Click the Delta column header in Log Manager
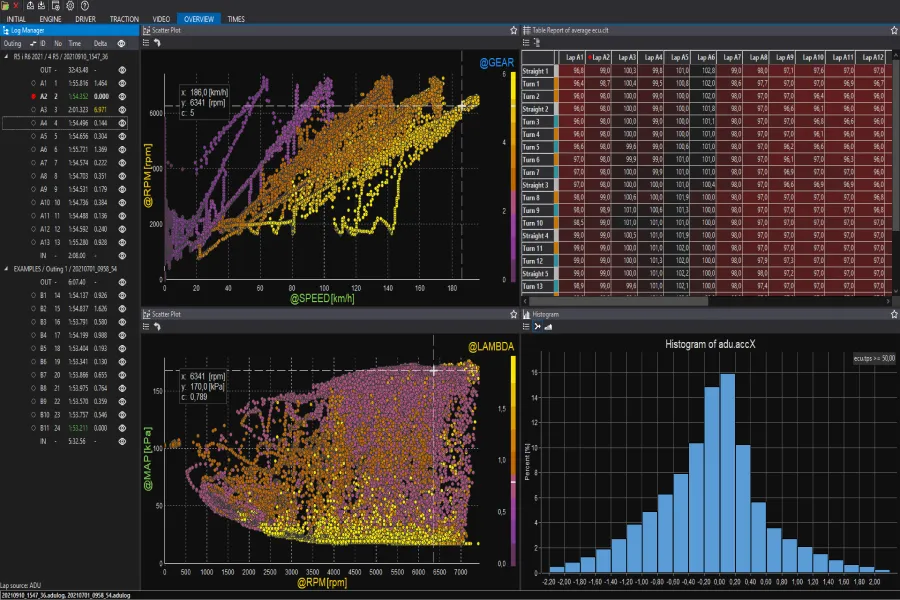 [100, 44]
